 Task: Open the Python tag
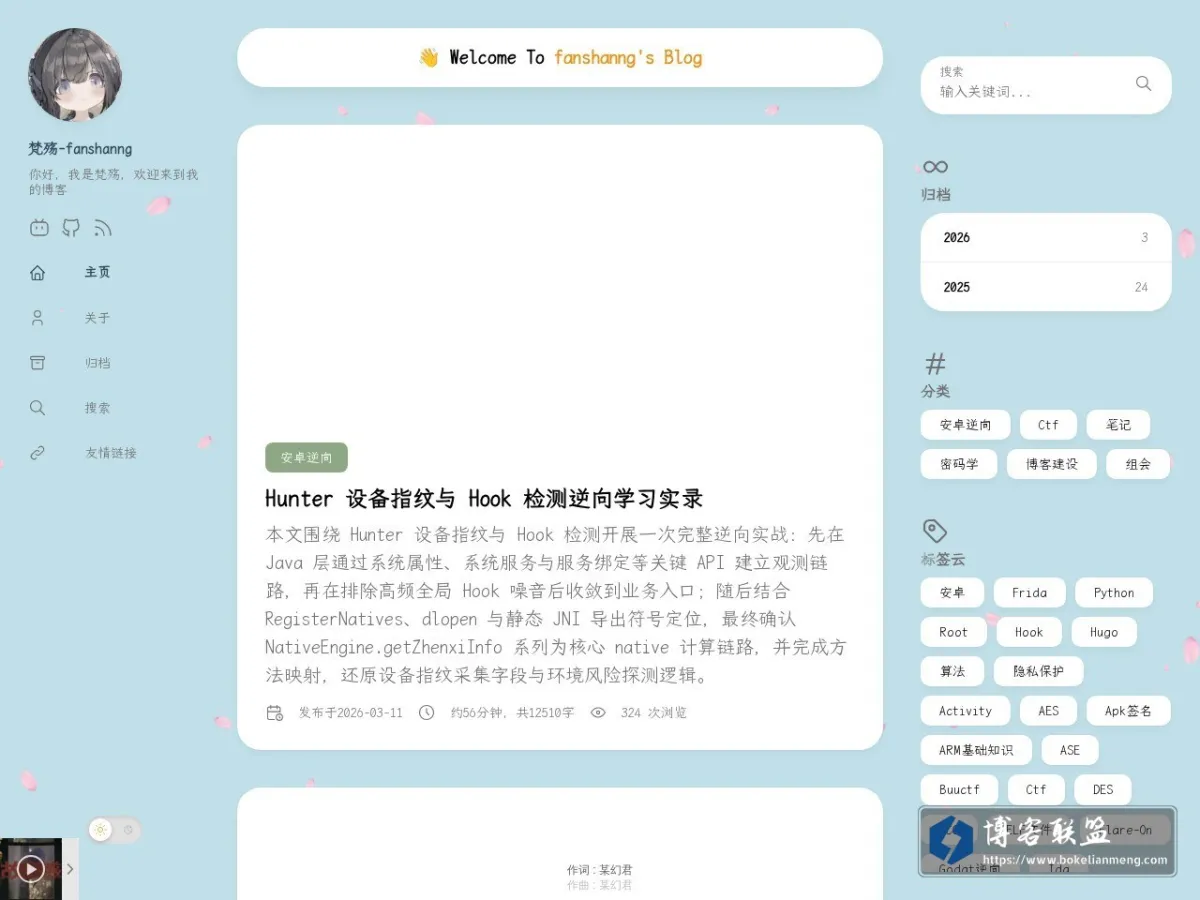1114,593
